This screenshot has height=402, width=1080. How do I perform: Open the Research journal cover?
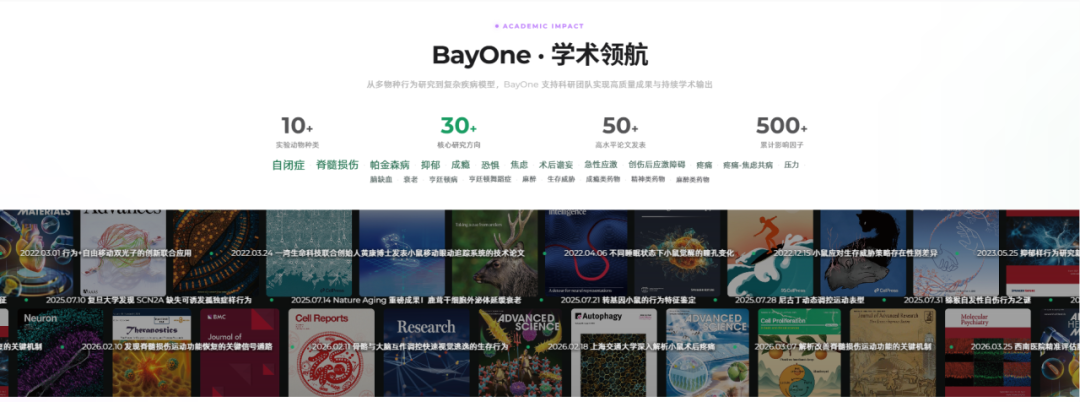pos(426,352)
